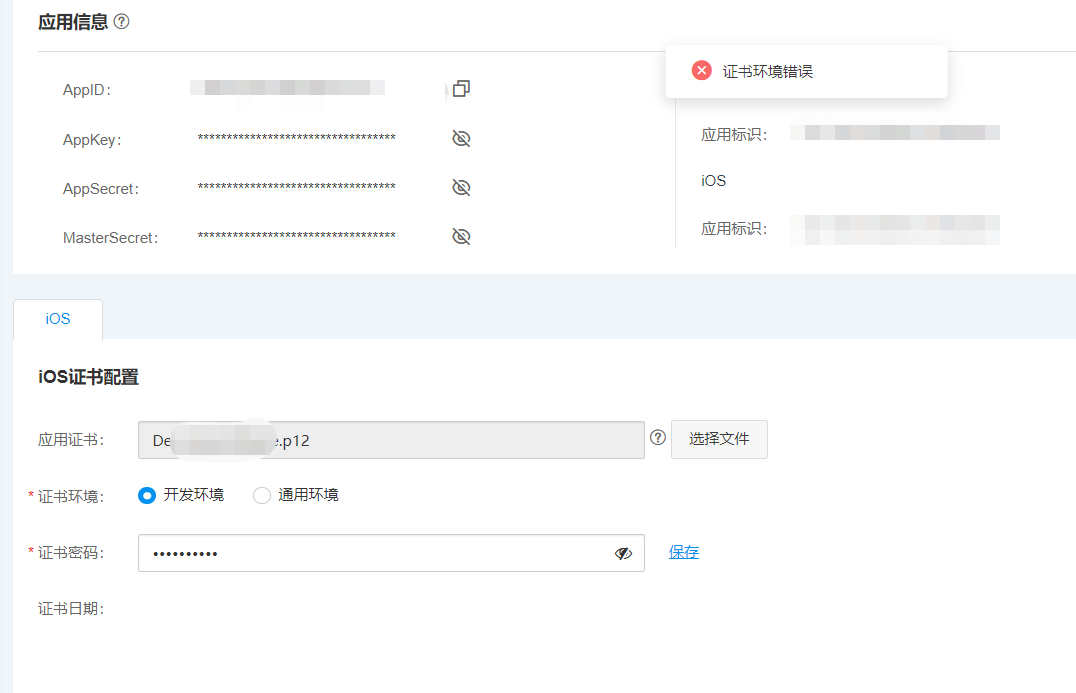Click the blurred 应用标识 value under iOS
Viewport: 1076px width, 693px height.
[895, 229]
